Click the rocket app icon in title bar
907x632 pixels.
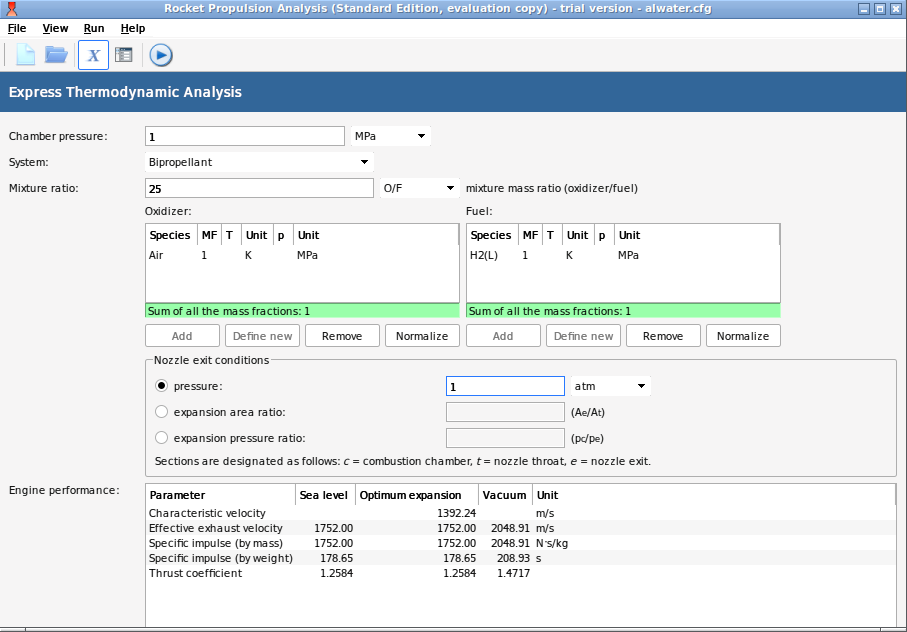point(10,9)
